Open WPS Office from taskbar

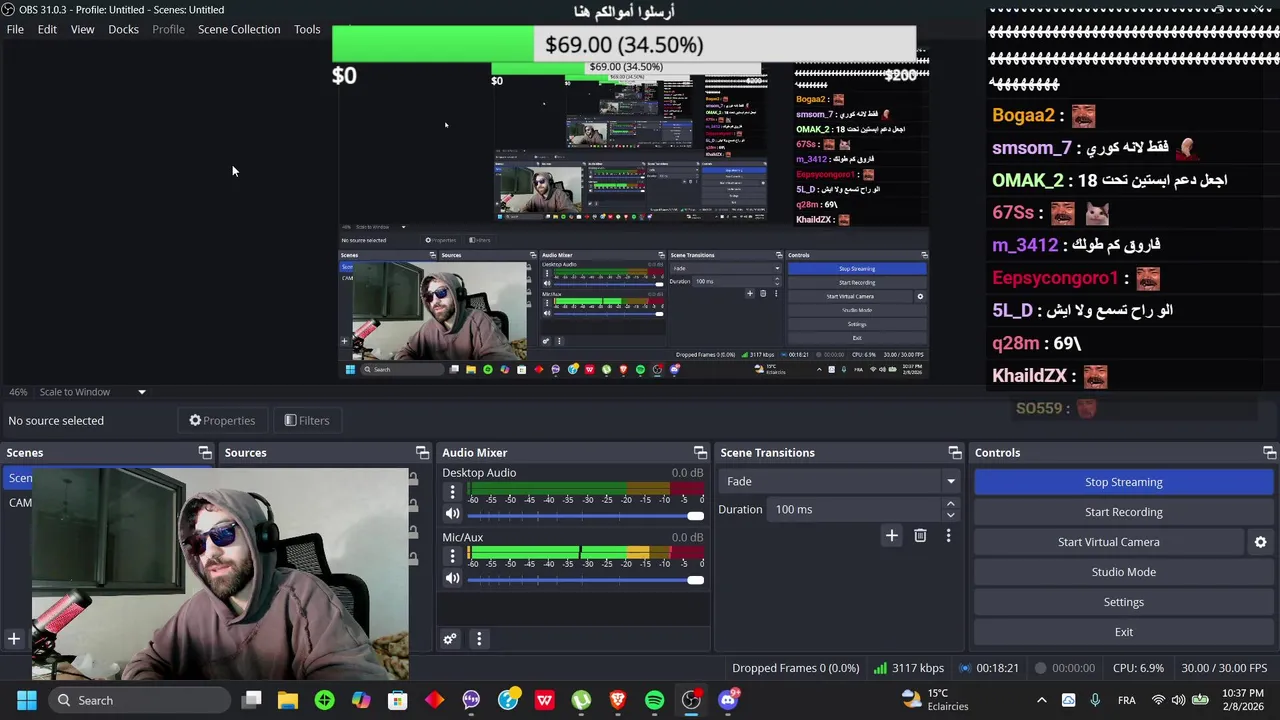pos(544,700)
